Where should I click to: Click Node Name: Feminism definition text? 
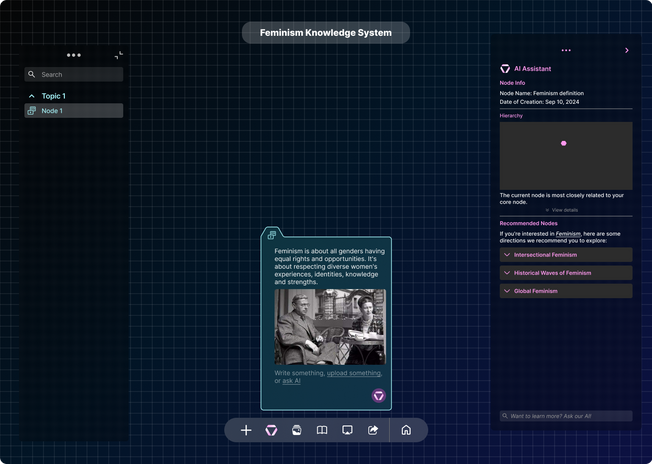[541, 93]
